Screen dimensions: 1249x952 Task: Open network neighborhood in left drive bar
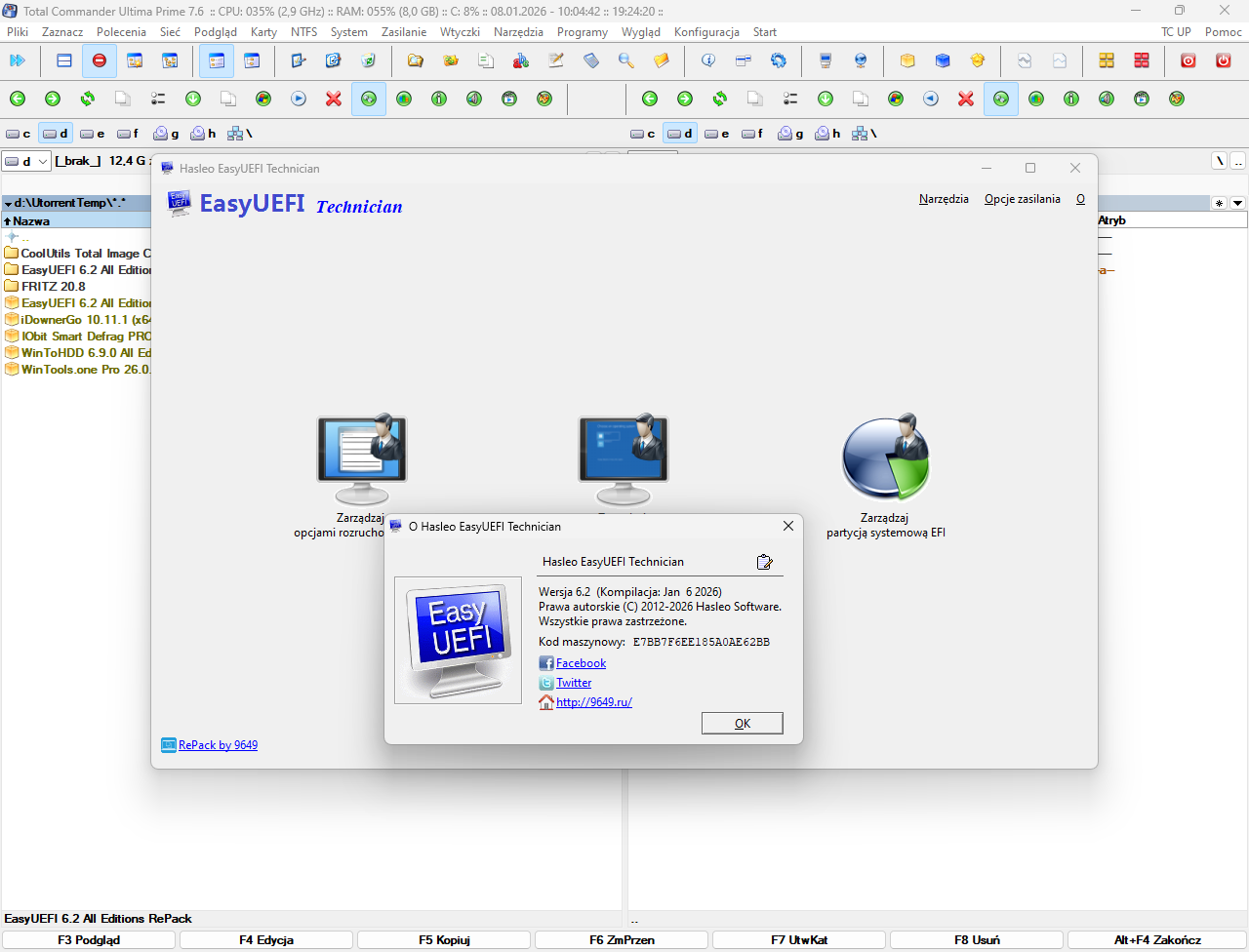pyautogui.click(x=239, y=134)
